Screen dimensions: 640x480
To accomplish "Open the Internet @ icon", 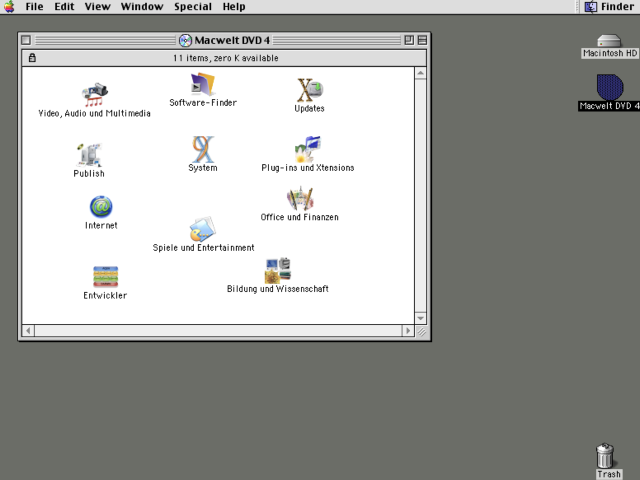I will [x=101, y=207].
